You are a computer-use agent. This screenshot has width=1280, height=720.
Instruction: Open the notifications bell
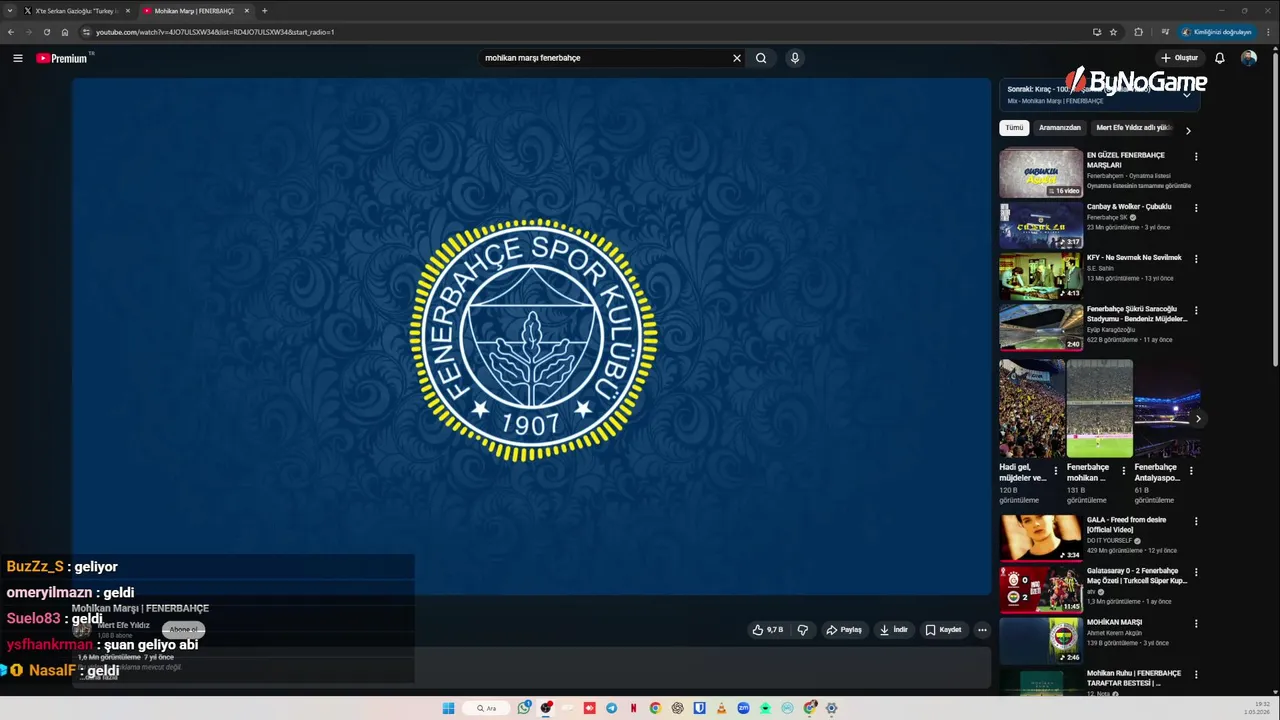(x=1220, y=58)
